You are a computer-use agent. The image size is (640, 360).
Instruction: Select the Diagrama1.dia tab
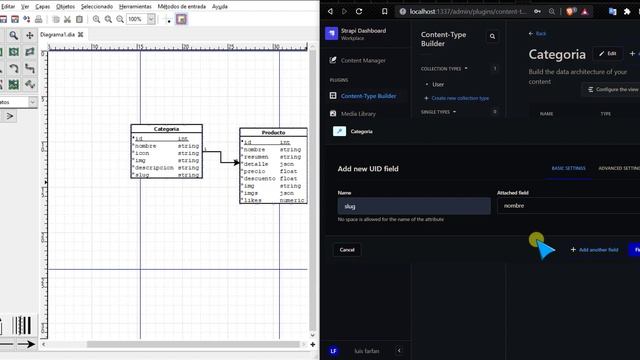57,35
